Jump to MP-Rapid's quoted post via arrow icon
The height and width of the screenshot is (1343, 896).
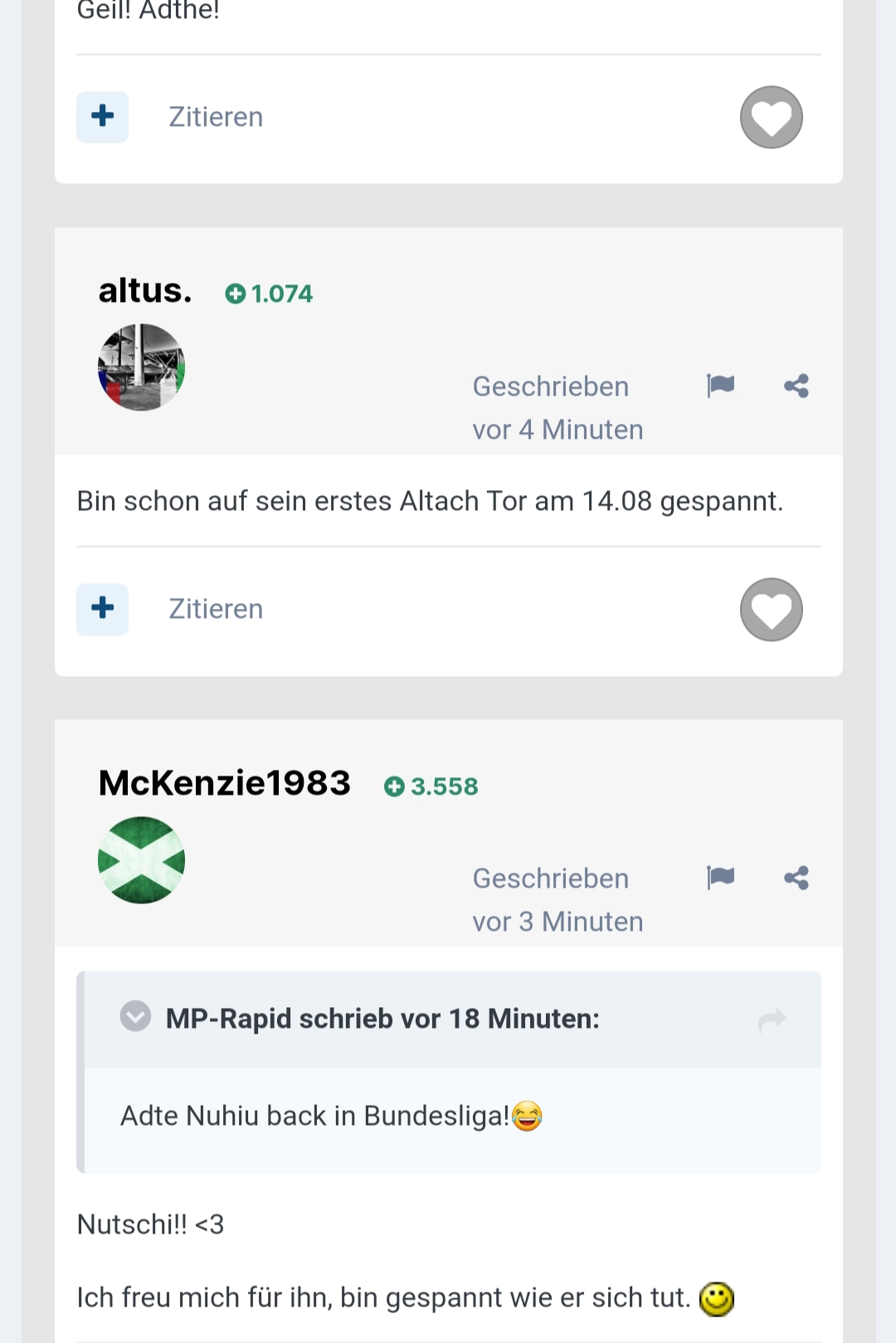click(772, 1019)
